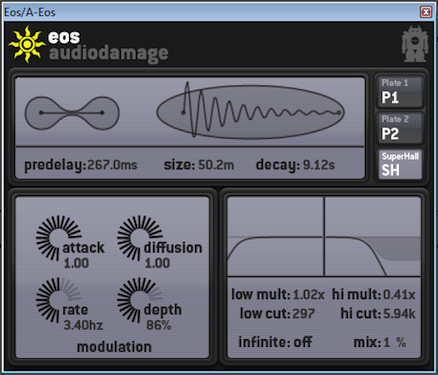438x375 pixels.
Task: Click the predelay figure-eight graphic
Action: pos(72,113)
